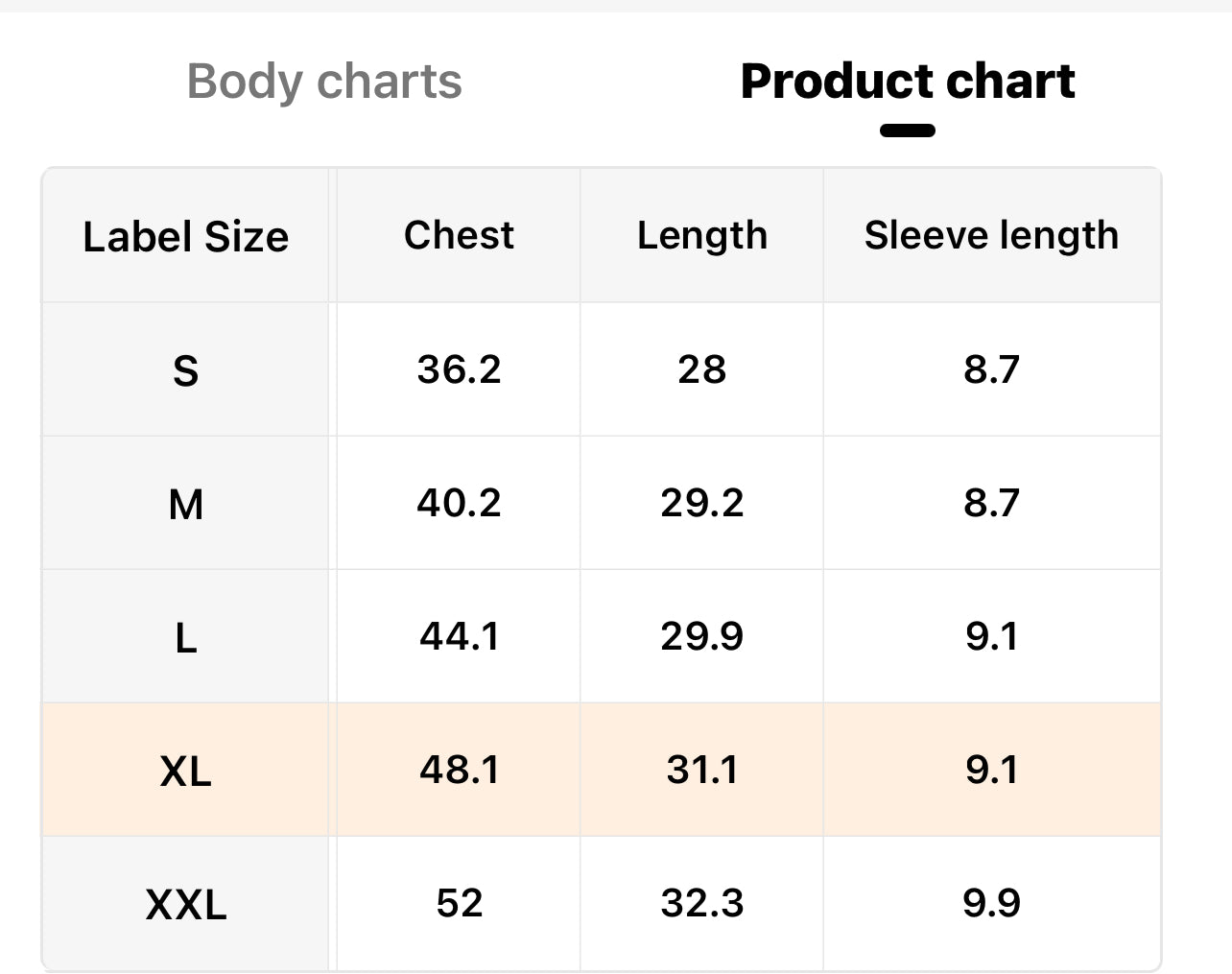1232x974 pixels.
Task: Click the 29.2 length value
Action: 701,503
